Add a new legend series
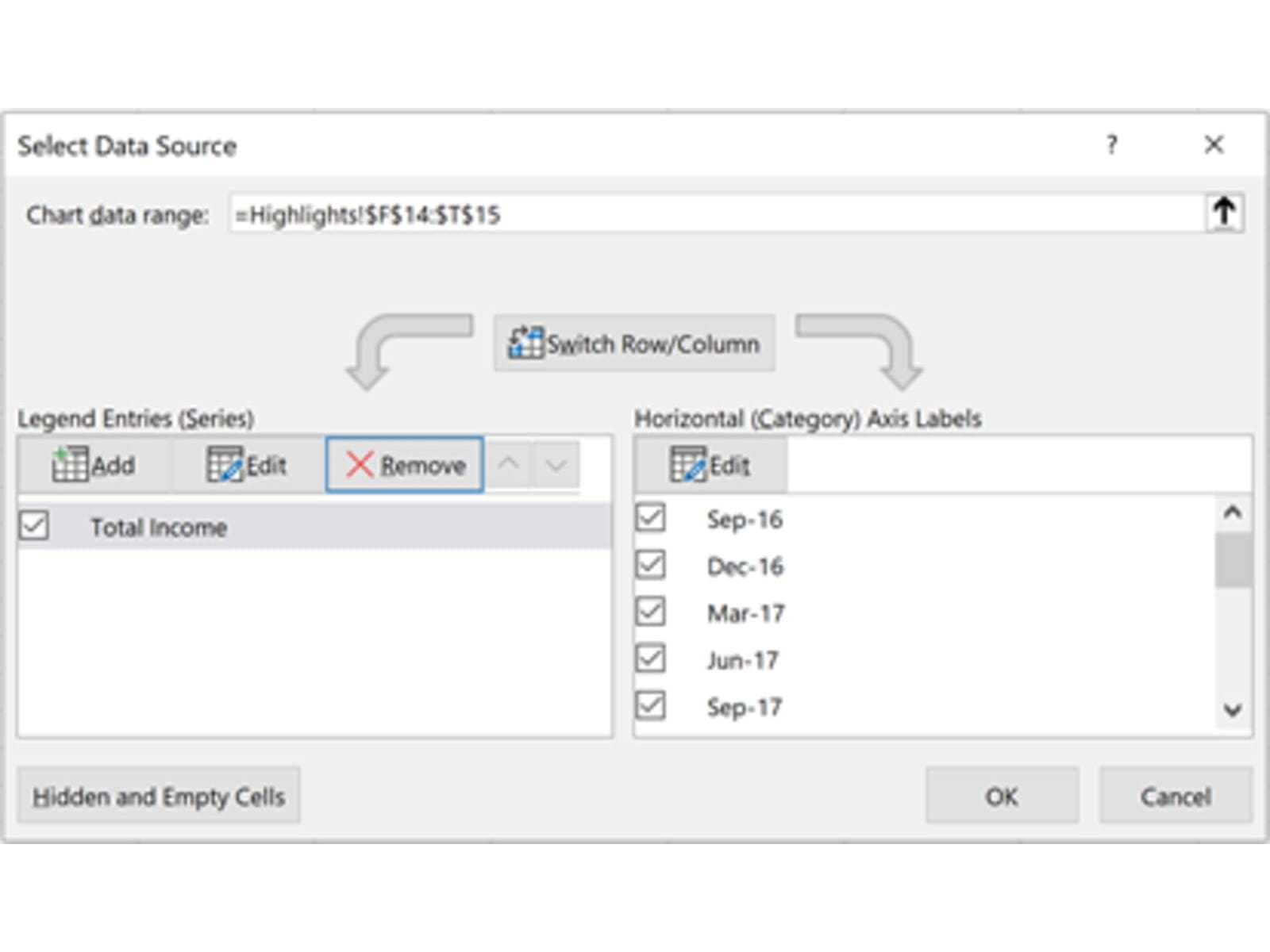 [x=93, y=465]
